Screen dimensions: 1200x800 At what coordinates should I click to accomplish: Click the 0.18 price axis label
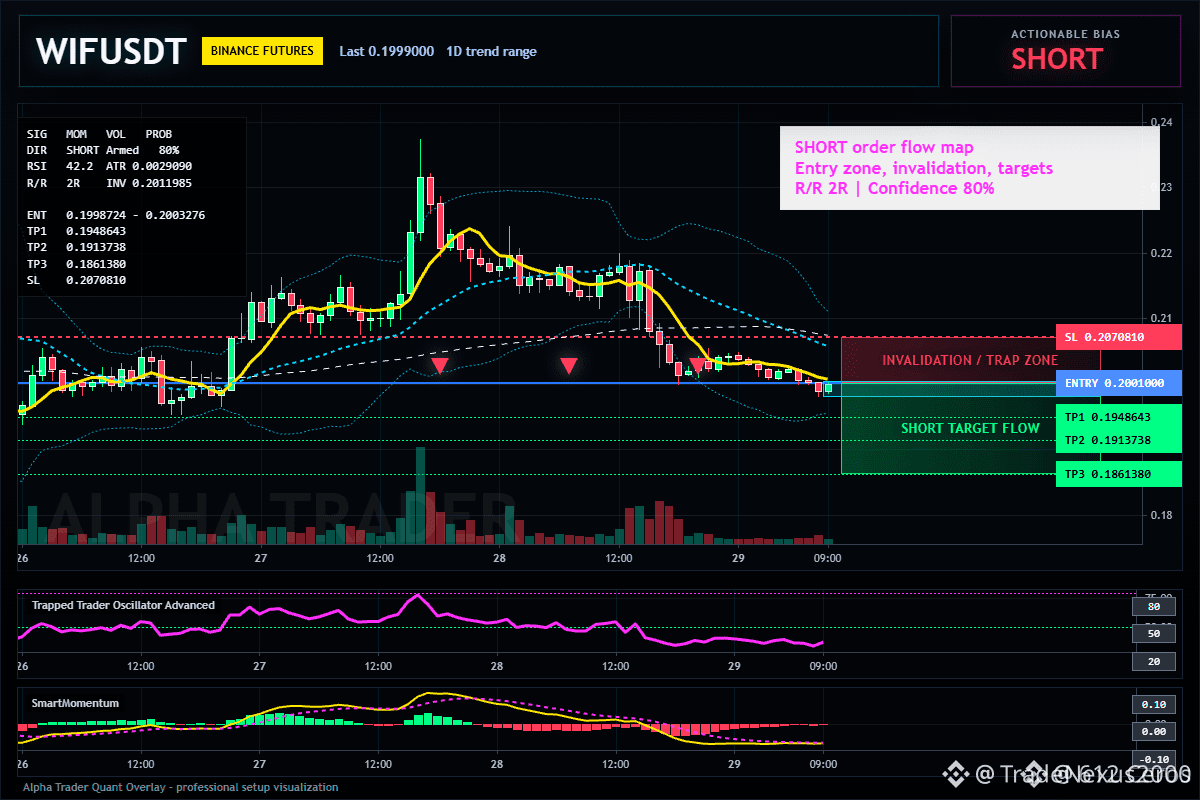click(x=1161, y=516)
